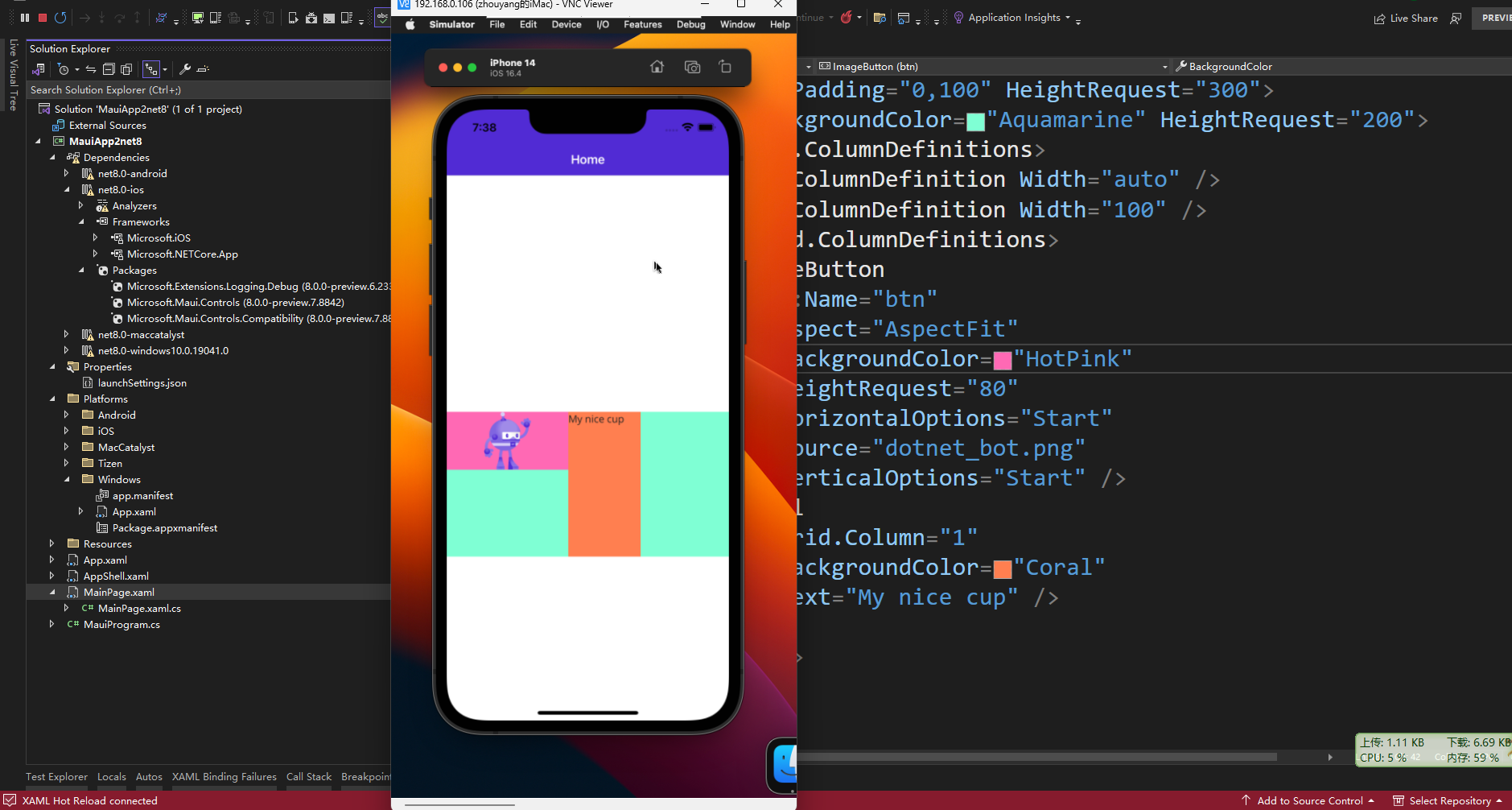Collapse the Dependencies tree node
This screenshot has height=810, width=1512.
51,157
